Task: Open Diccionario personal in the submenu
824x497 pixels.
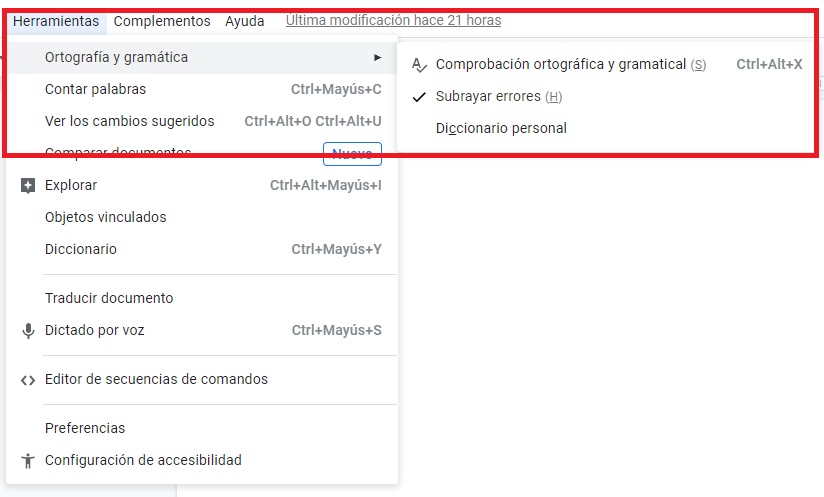Action: pyautogui.click(x=501, y=128)
